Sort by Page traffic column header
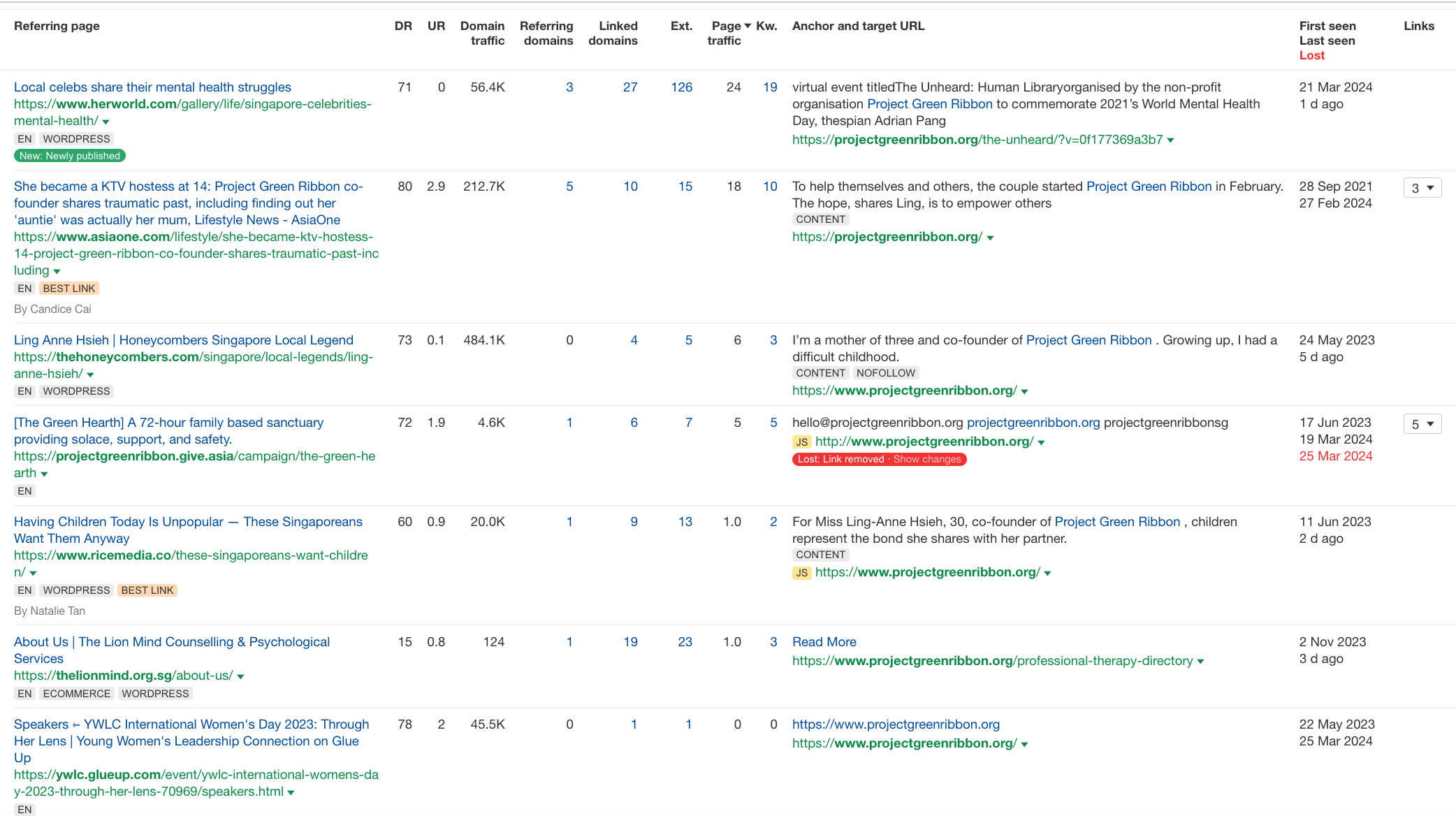Viewport: 1456px width, 816px height. point(727,33)
